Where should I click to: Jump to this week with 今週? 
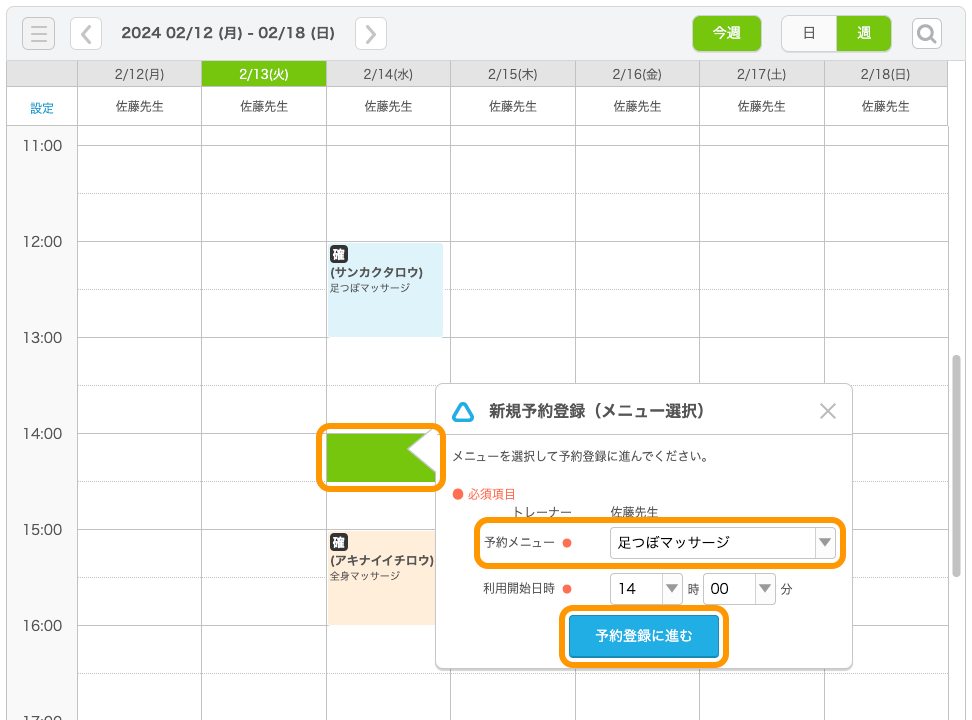(727, 33)
